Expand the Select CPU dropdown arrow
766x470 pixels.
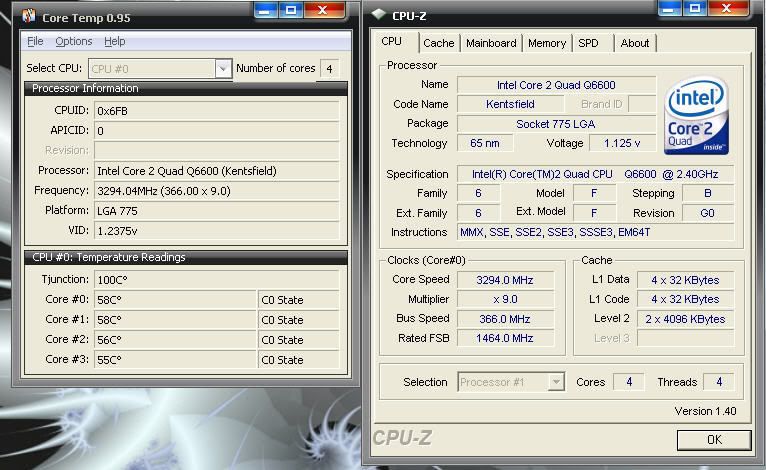(x=223, y=68)
